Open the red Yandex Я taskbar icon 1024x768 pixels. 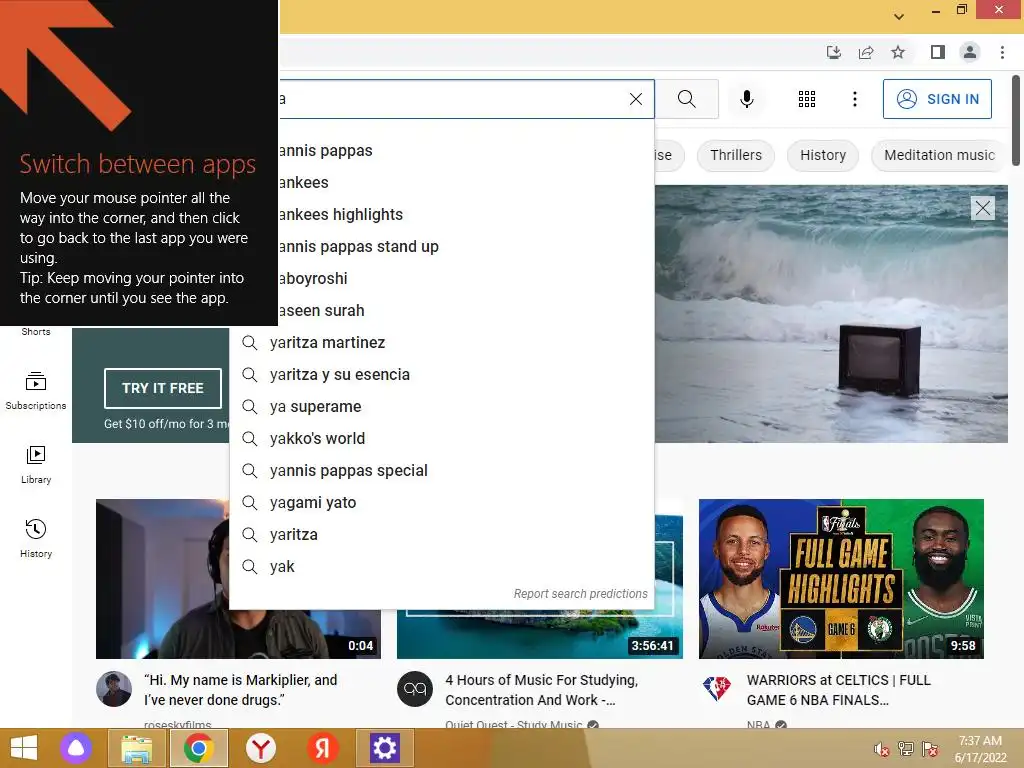pos(322,748)
